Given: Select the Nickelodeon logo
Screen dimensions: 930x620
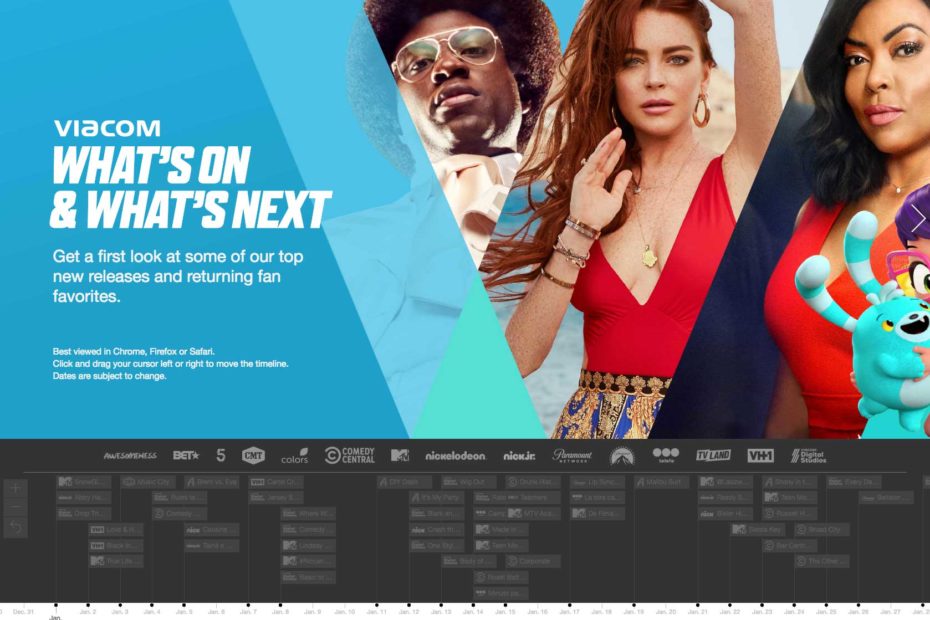Looking at the screenshot, I should pyautogui.click(x=456, y=456).
